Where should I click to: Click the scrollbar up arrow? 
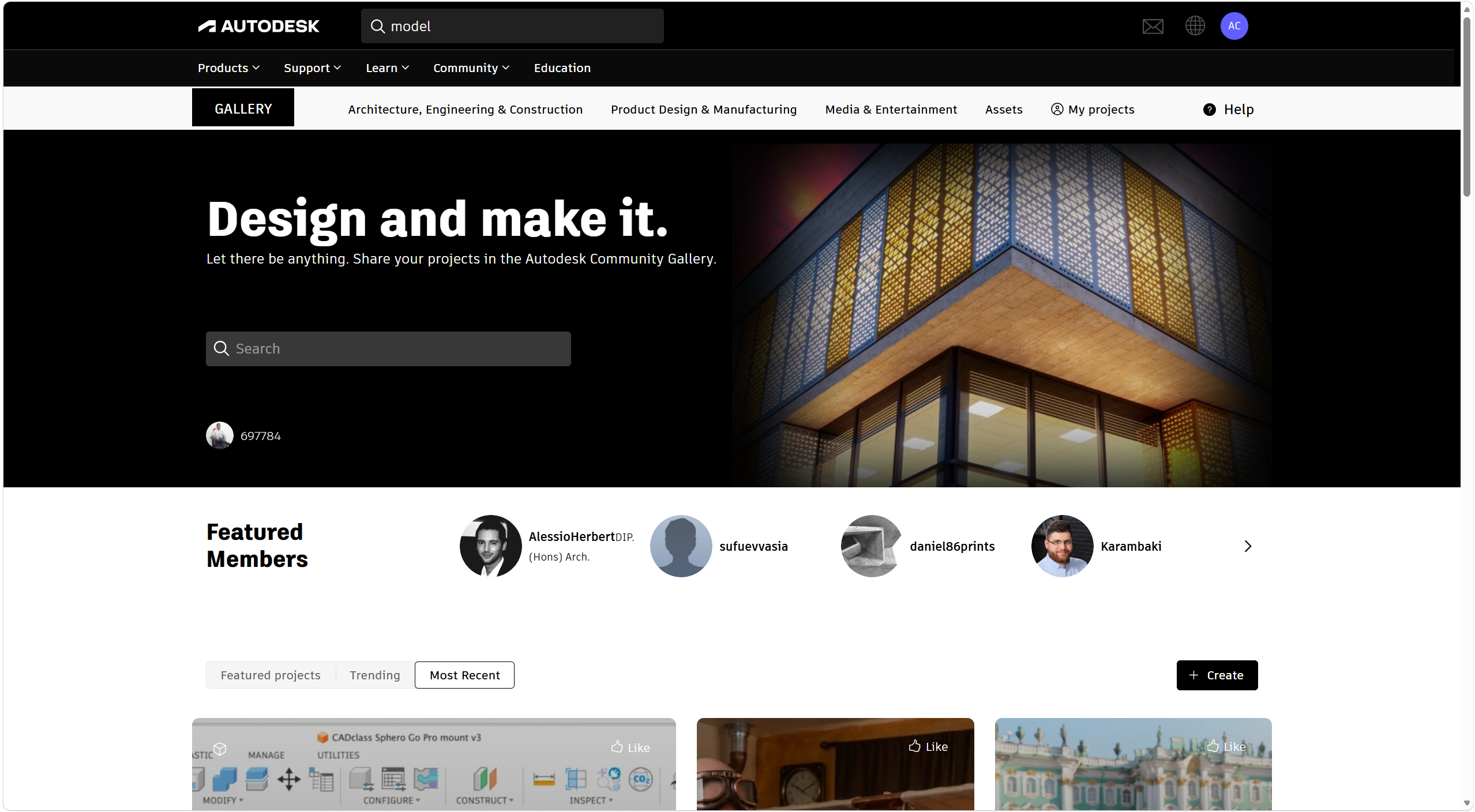pos(1467,9)
